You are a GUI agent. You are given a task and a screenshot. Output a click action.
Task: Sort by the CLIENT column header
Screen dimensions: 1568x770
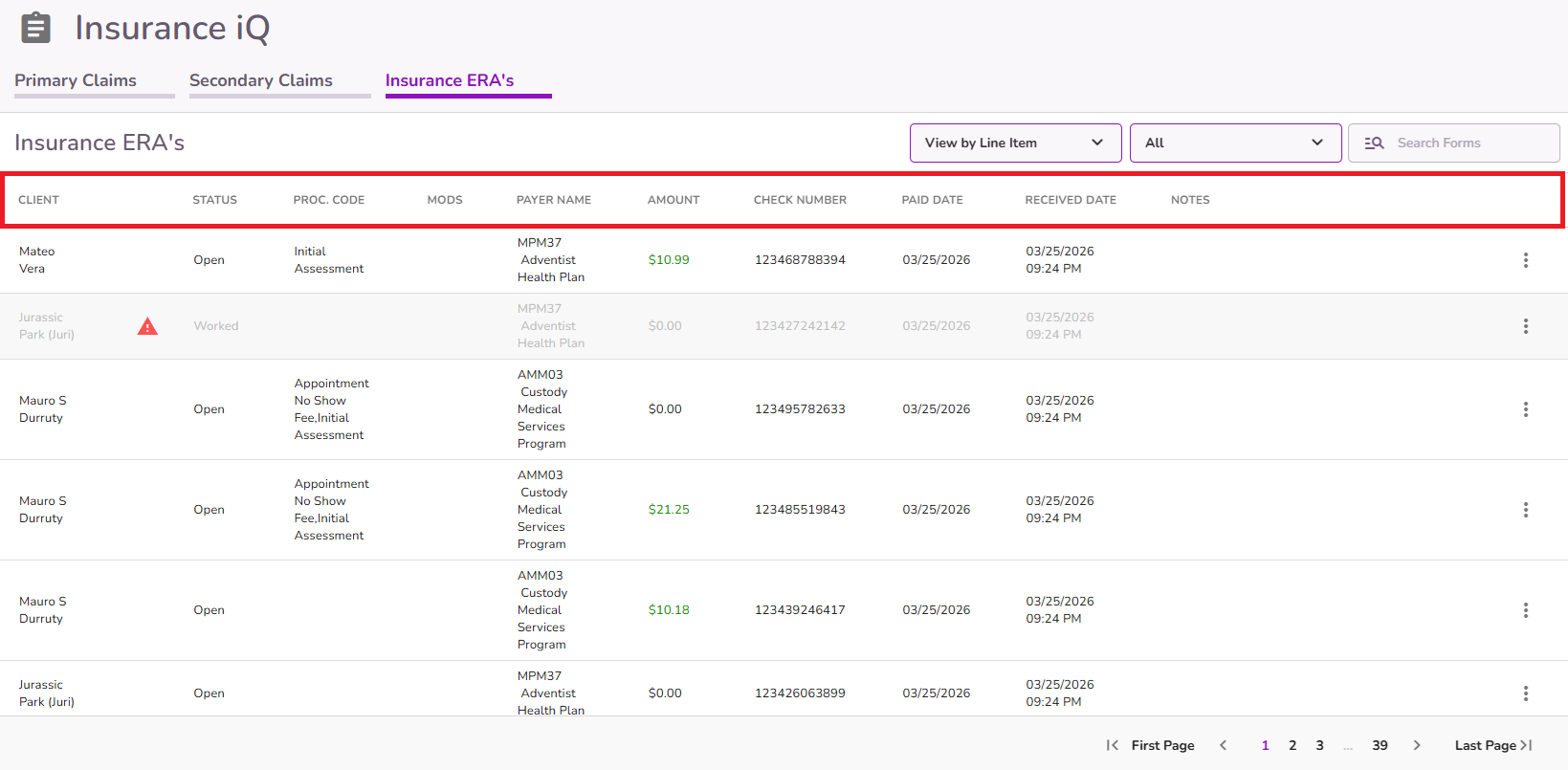(x=38, y=200)
